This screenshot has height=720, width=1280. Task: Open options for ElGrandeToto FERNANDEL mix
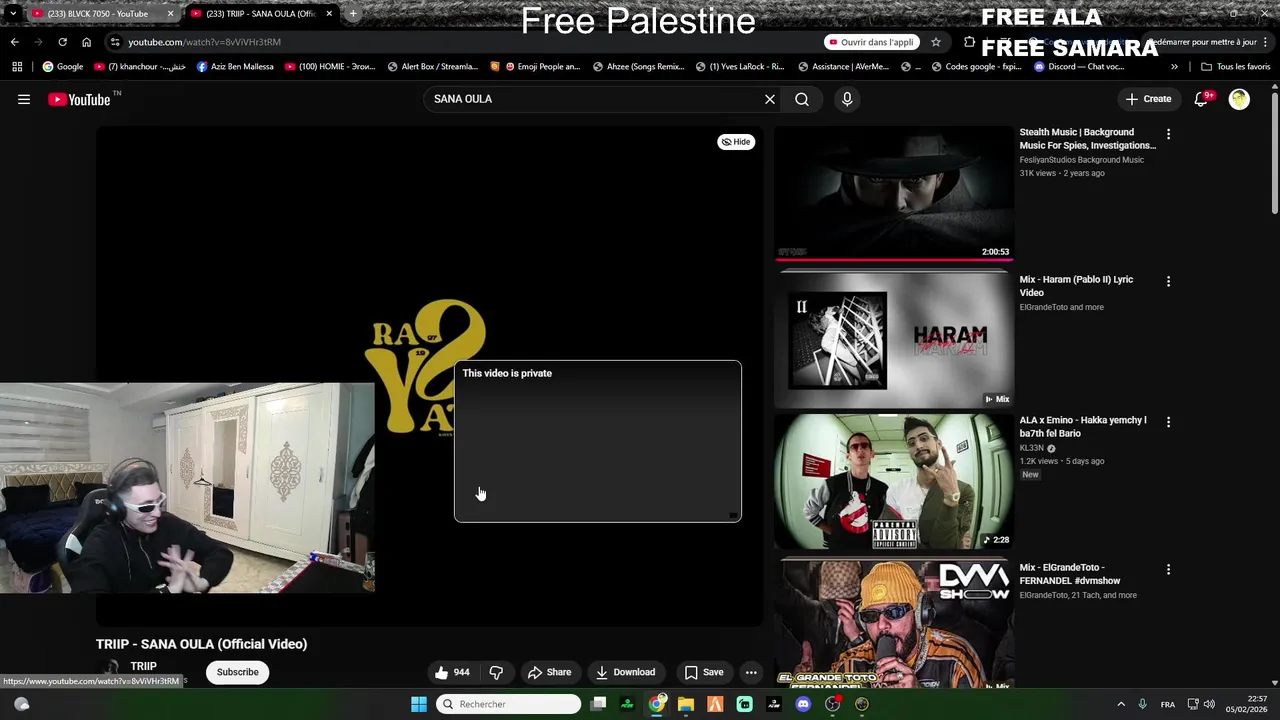[x=1168, y=569]
